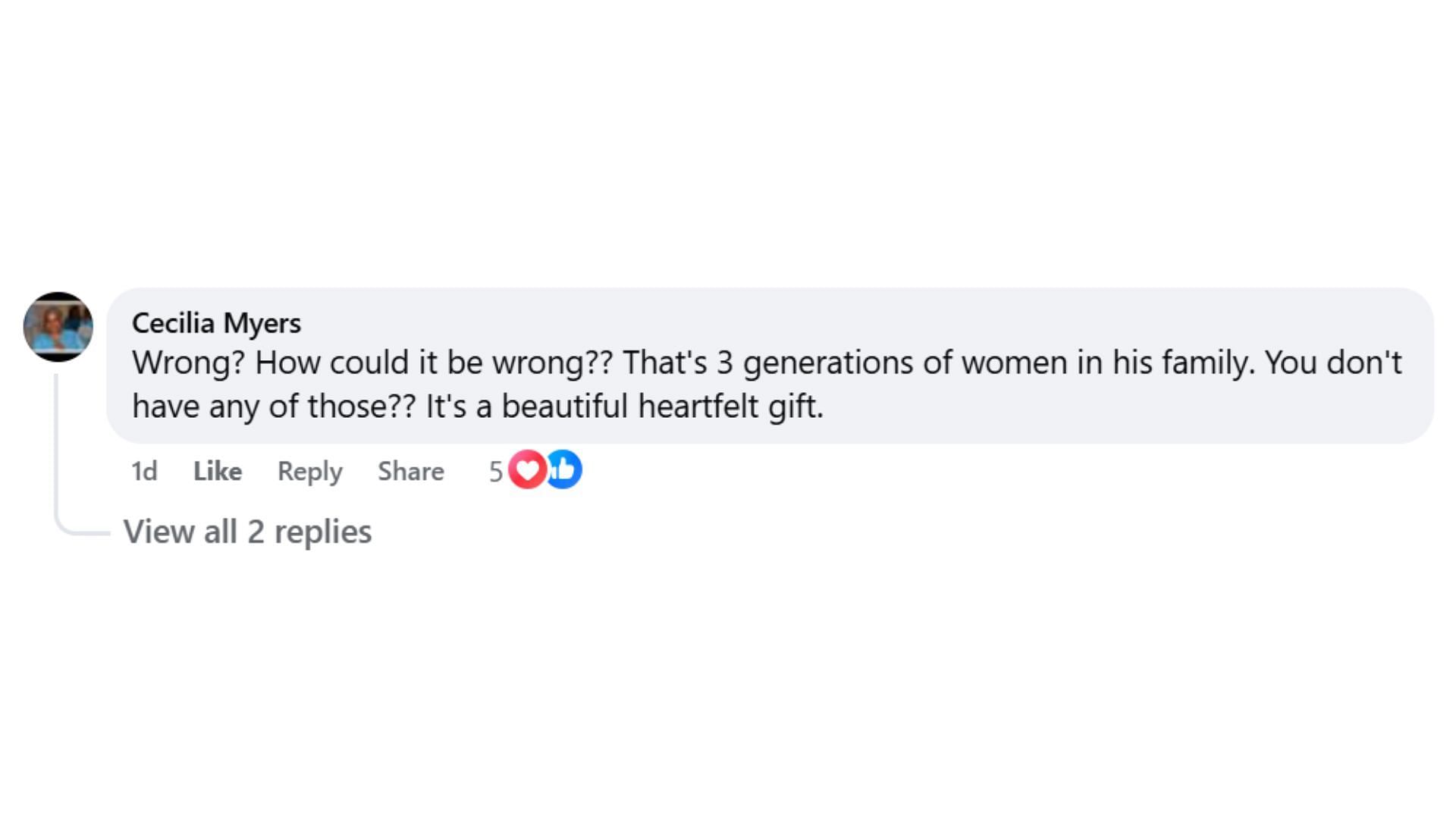Expand View all 2 replies
The height and width of the screenshot is (819, 1456).
pyautogui.click(x=247, y=532)
